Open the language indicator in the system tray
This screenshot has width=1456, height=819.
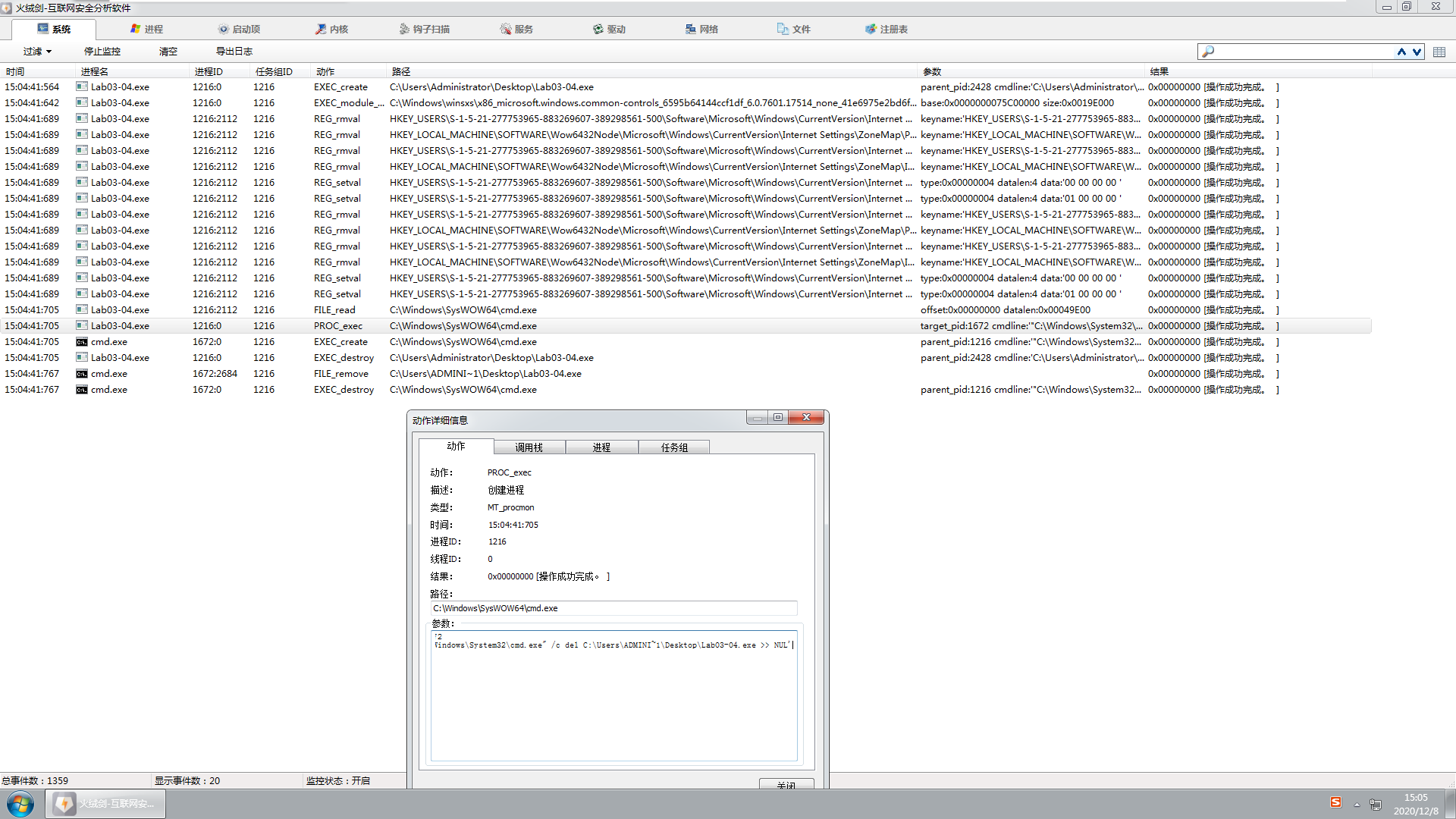pos(1335,802)
